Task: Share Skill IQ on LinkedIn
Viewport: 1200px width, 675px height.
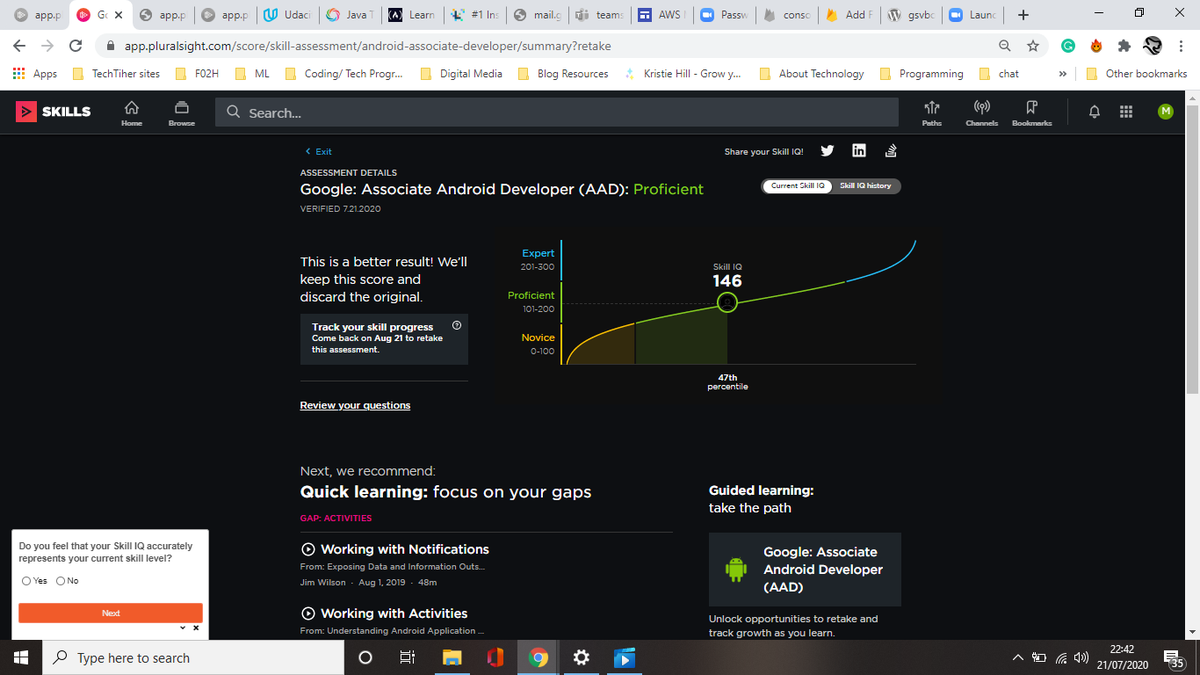Action: coord(858,151)
